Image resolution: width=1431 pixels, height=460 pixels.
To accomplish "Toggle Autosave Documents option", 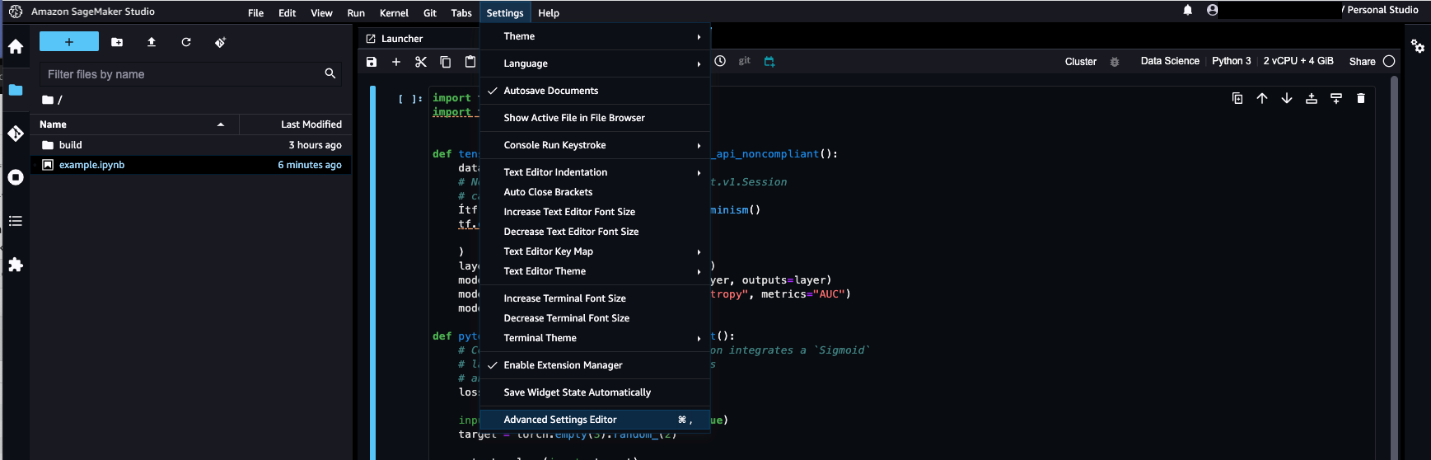I will click(595, 90).
